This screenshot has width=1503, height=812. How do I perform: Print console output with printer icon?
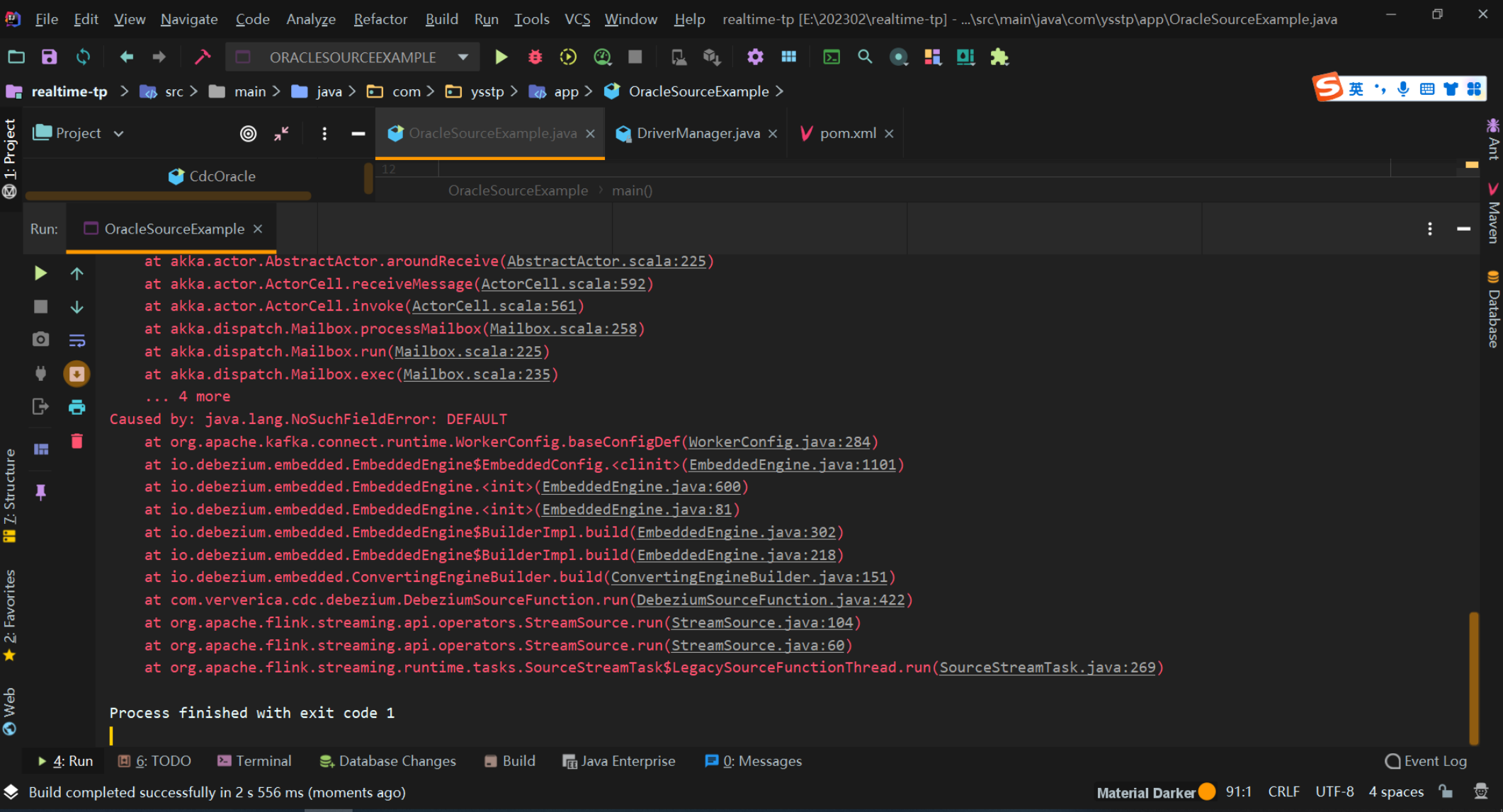pyautogui.click(x=77, y=407)
